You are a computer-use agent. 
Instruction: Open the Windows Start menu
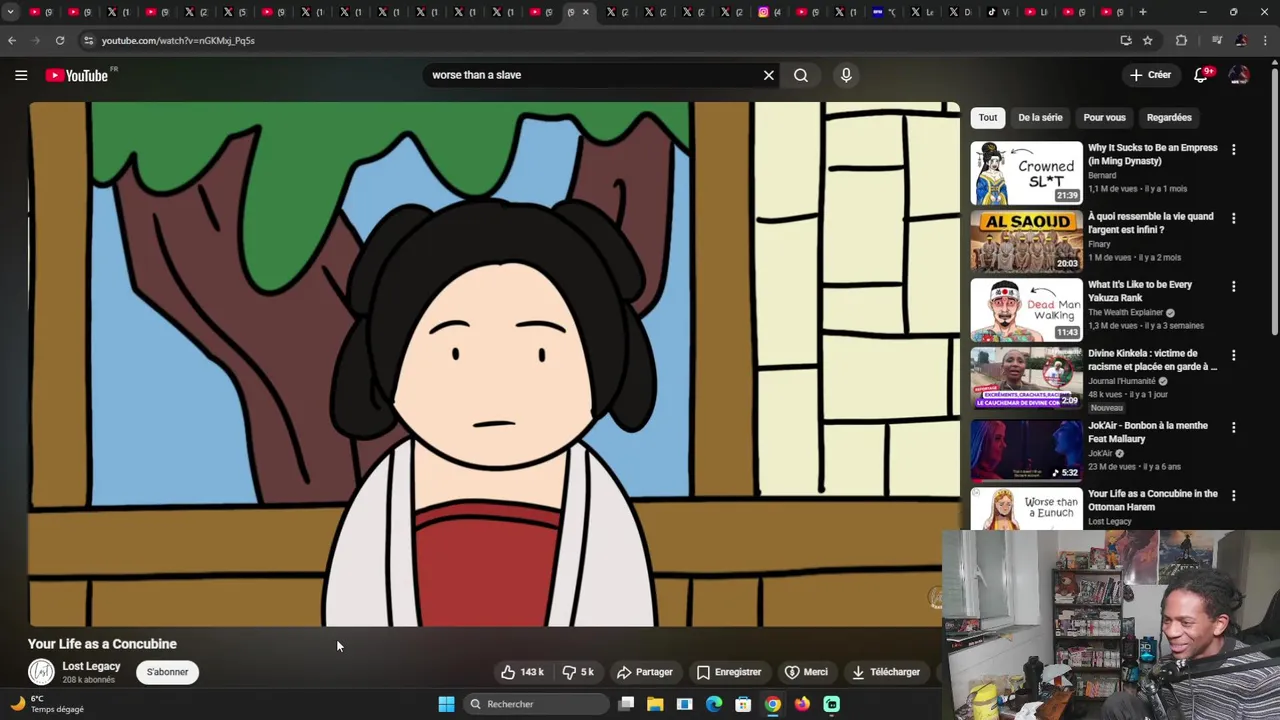click(x=446, y=704)
